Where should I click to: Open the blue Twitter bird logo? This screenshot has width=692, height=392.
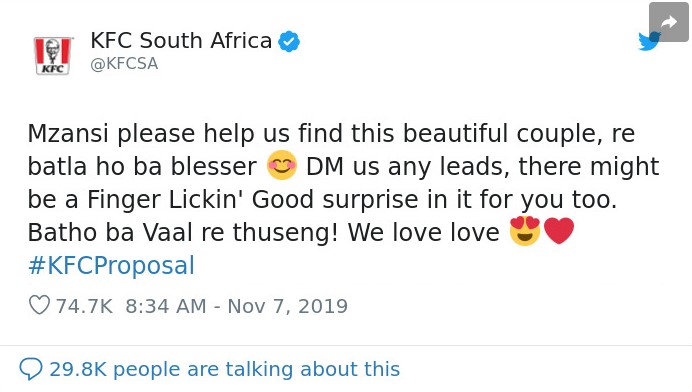click(648, 41)
